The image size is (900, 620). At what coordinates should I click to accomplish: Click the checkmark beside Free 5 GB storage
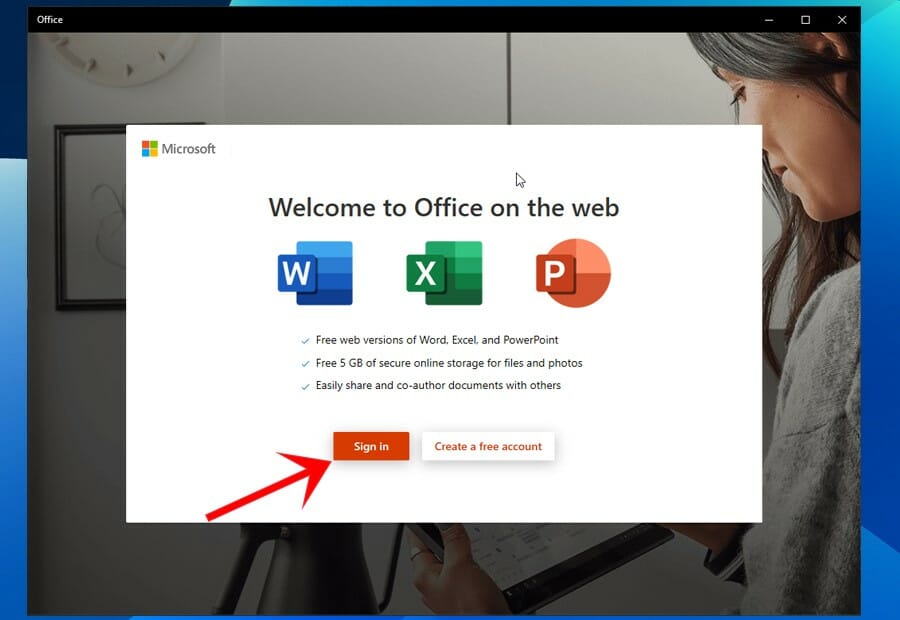(305, 364)
